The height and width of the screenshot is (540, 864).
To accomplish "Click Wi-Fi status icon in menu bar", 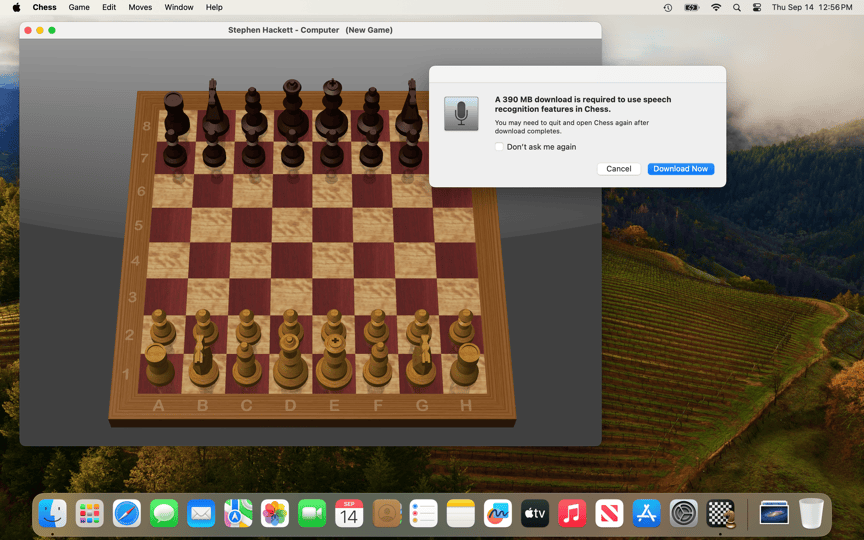I will point(716,8).
